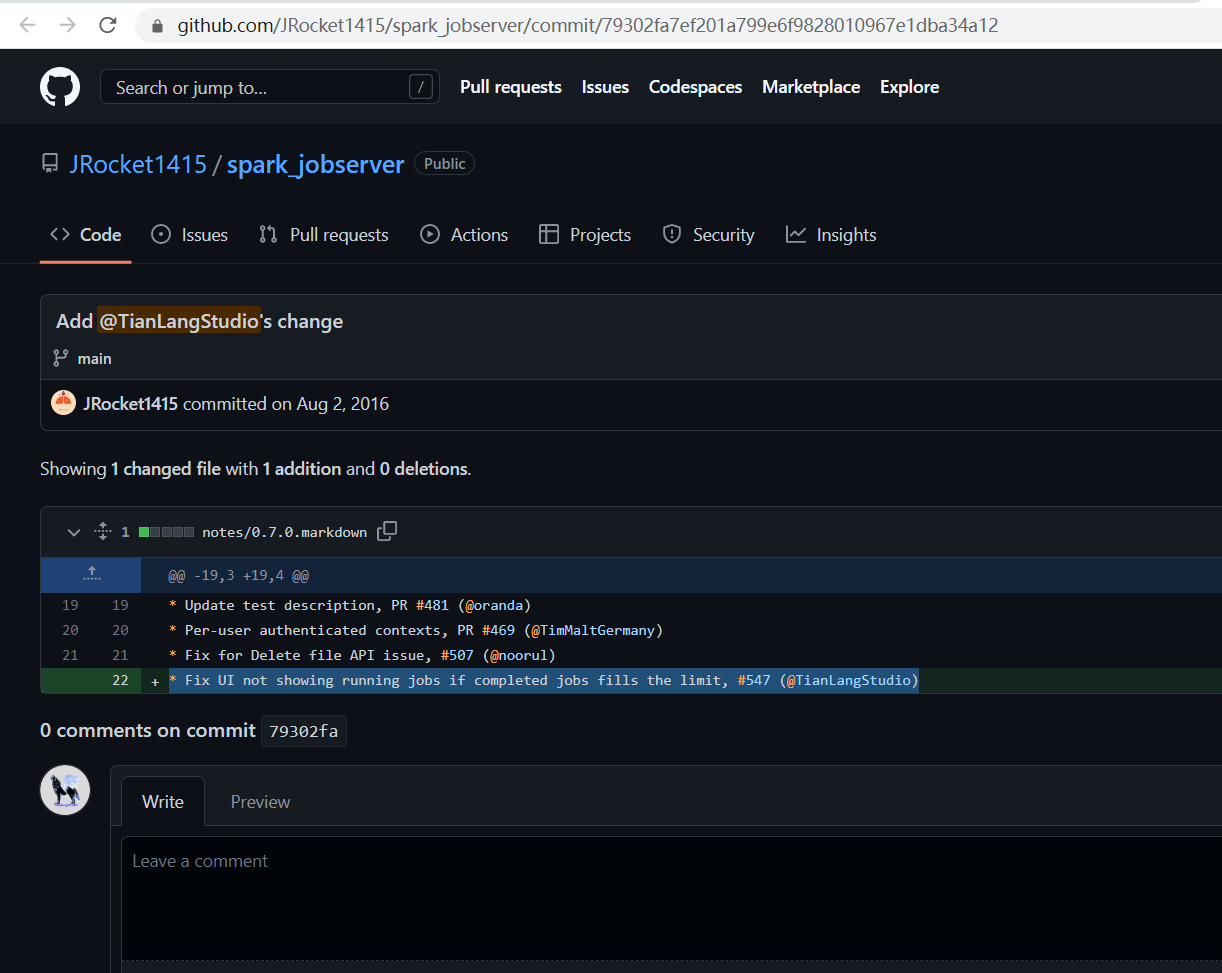Select the Projects tab
The height and width of the screenshot is (973, 1222).
point(585,235)
